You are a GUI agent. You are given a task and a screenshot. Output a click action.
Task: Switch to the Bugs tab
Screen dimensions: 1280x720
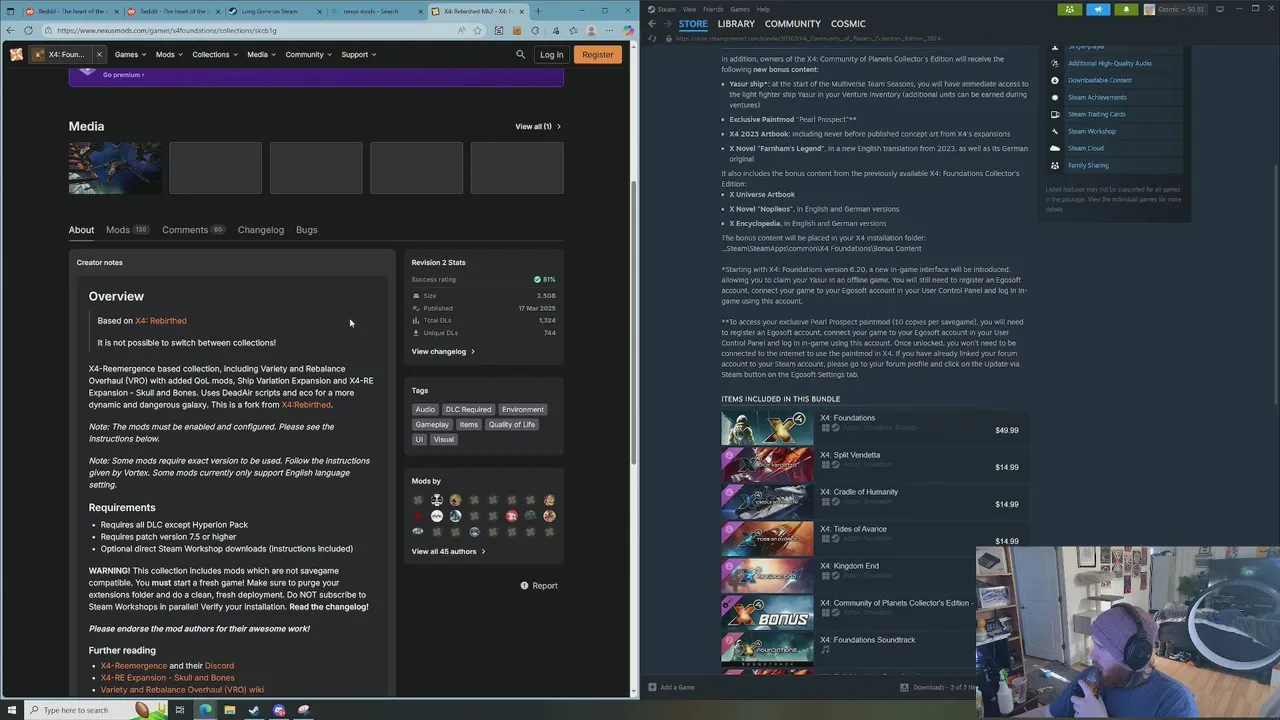(307, 230)
